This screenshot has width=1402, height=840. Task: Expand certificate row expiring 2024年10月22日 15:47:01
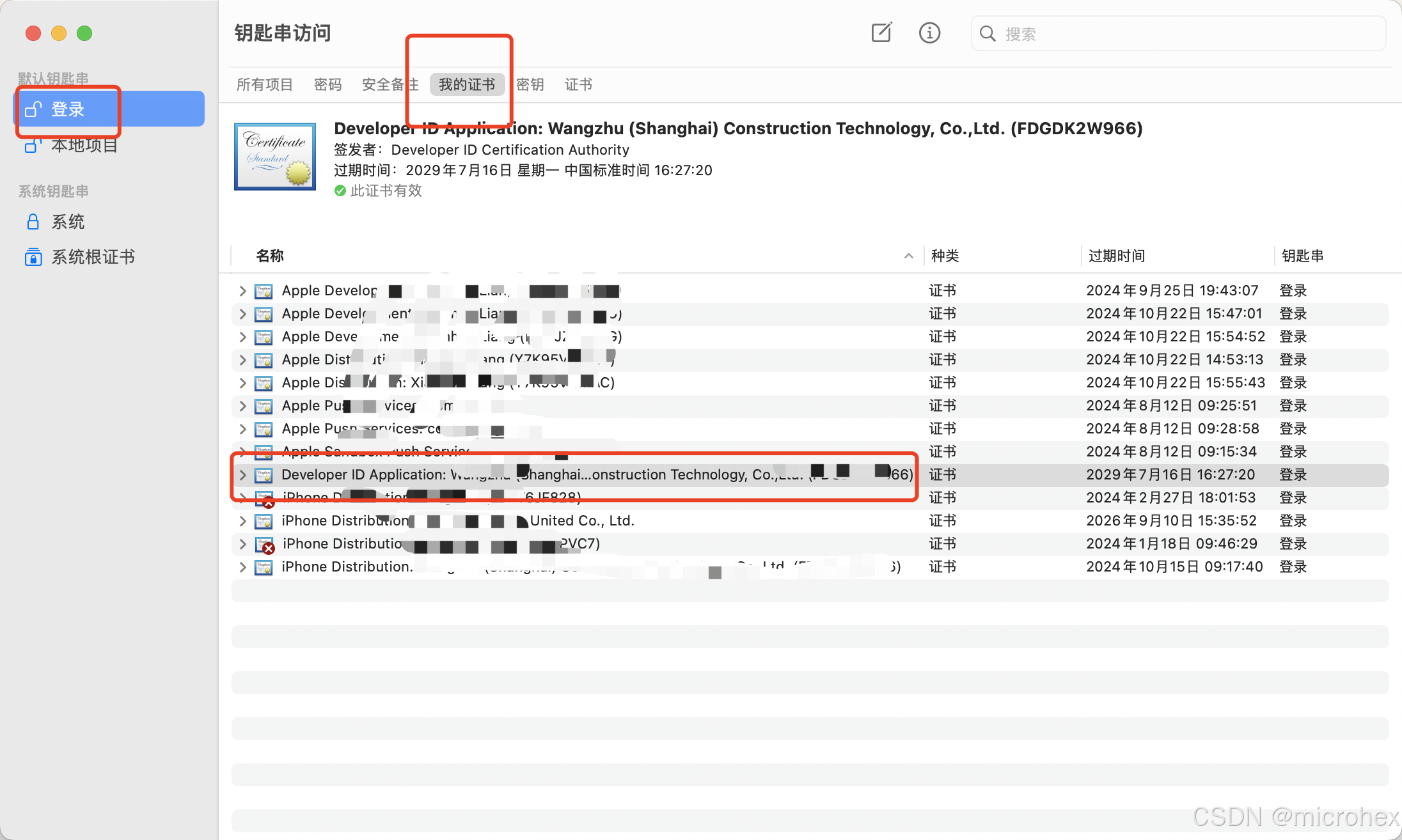coord(242,314)
